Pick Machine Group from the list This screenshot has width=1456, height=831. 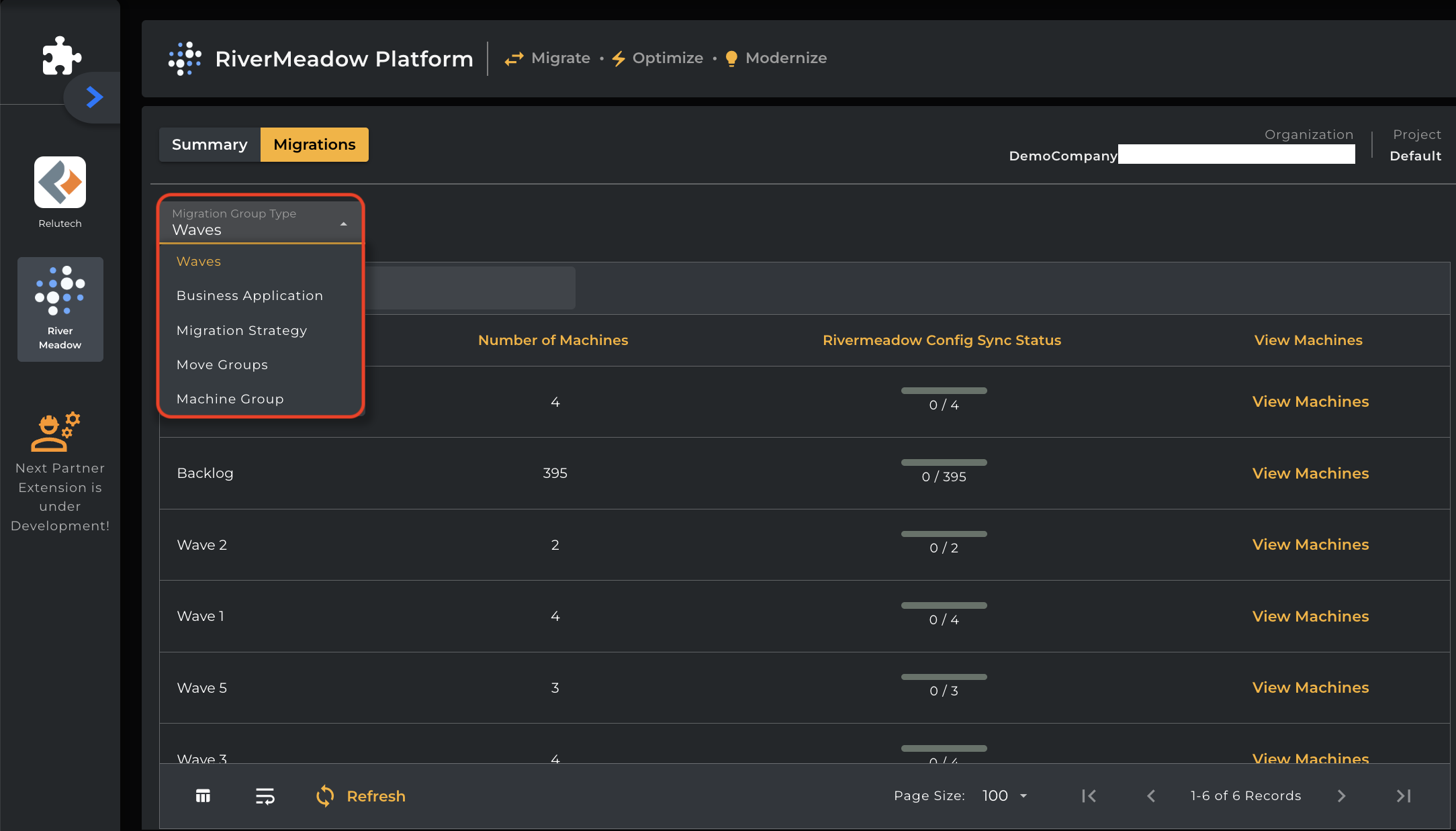click(x=230, y=399)
